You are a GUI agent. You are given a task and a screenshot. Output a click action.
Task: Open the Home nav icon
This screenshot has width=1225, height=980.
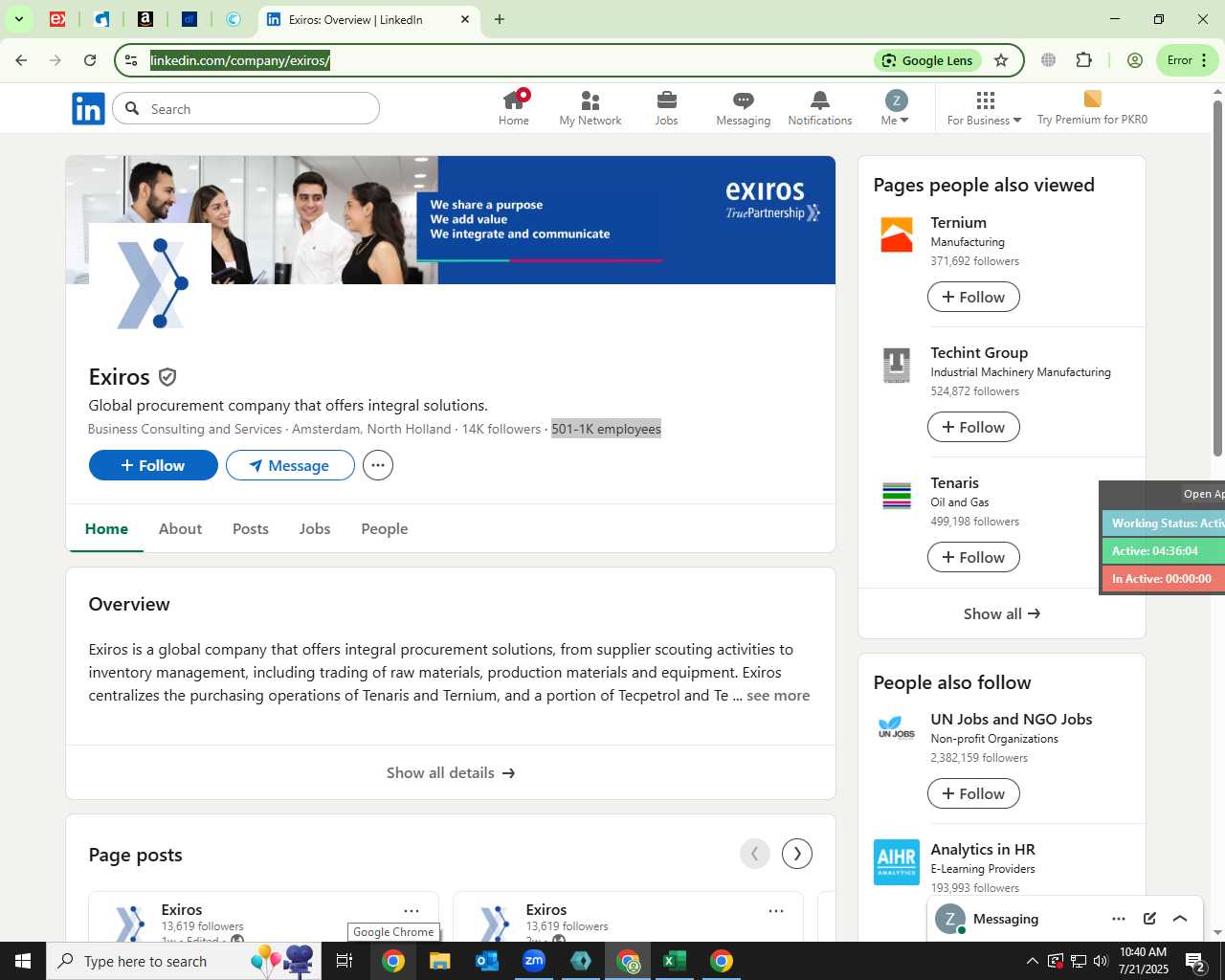coord(514,108)
